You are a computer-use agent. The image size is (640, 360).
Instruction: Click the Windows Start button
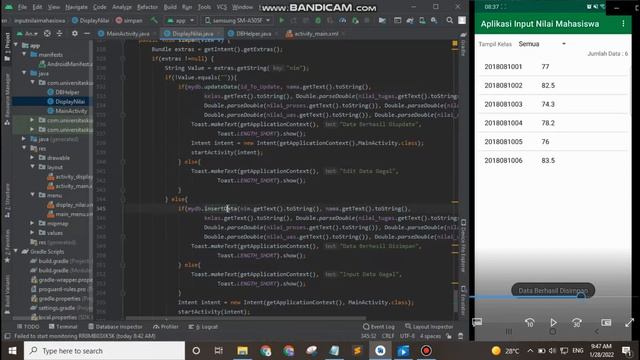tap(12, 351)
